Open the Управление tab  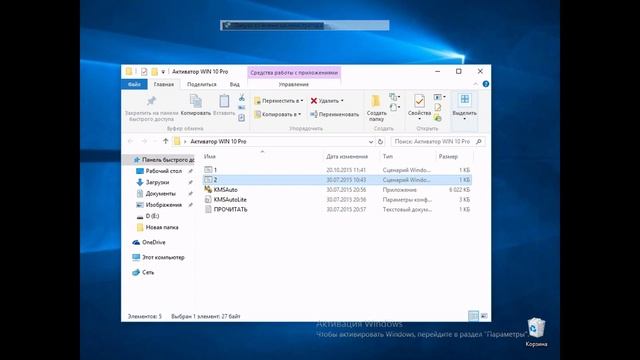coord(293,84)
